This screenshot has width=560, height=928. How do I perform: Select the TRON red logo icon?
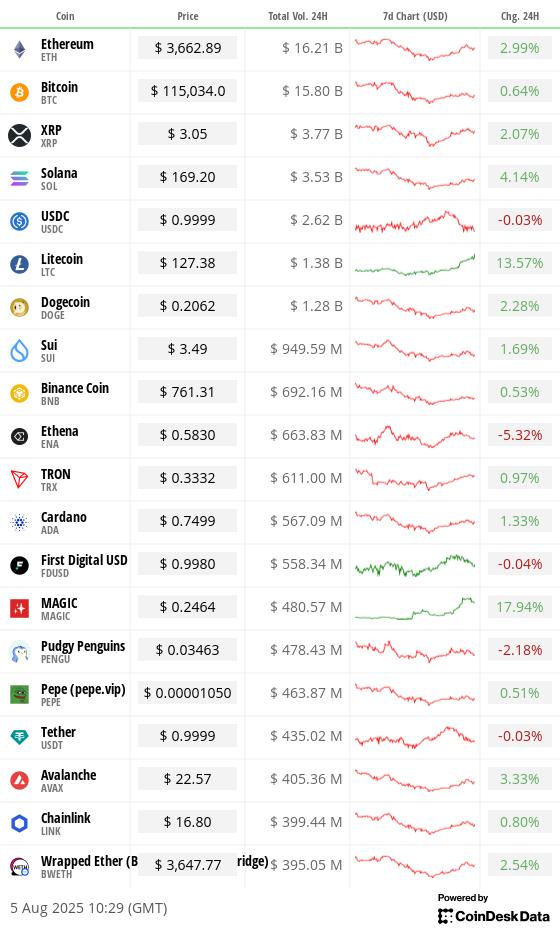[20, 479]
